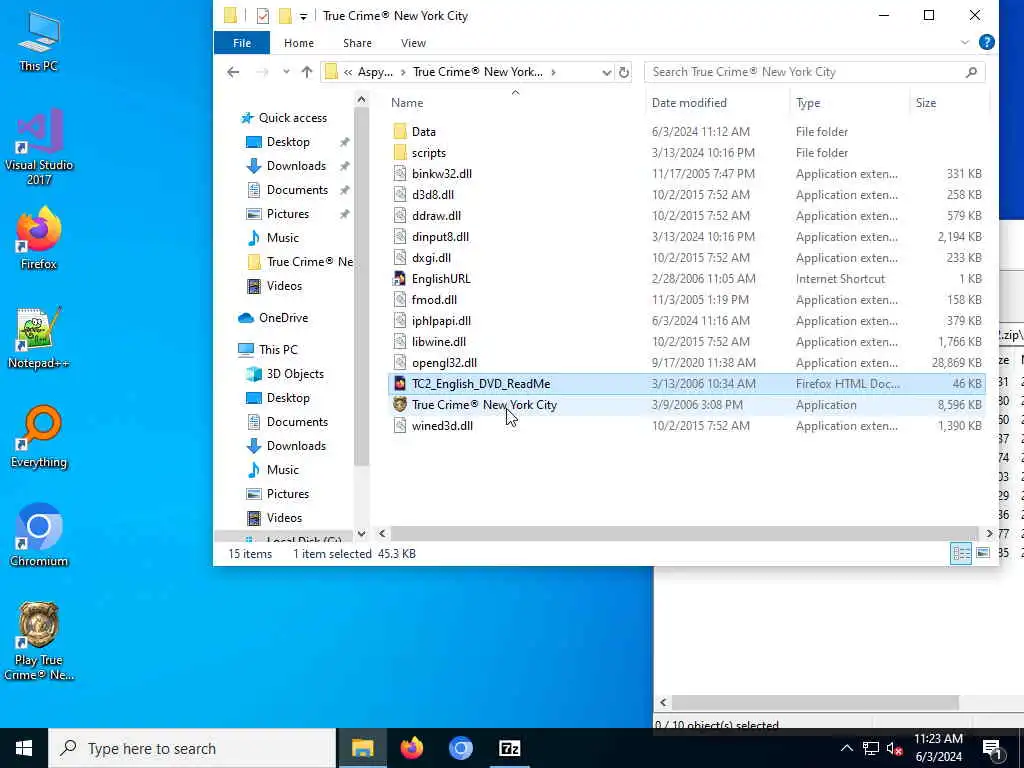Open Explorer help question mark icon
Viewport: 1024px width, 768px height.
click(986, 42)
